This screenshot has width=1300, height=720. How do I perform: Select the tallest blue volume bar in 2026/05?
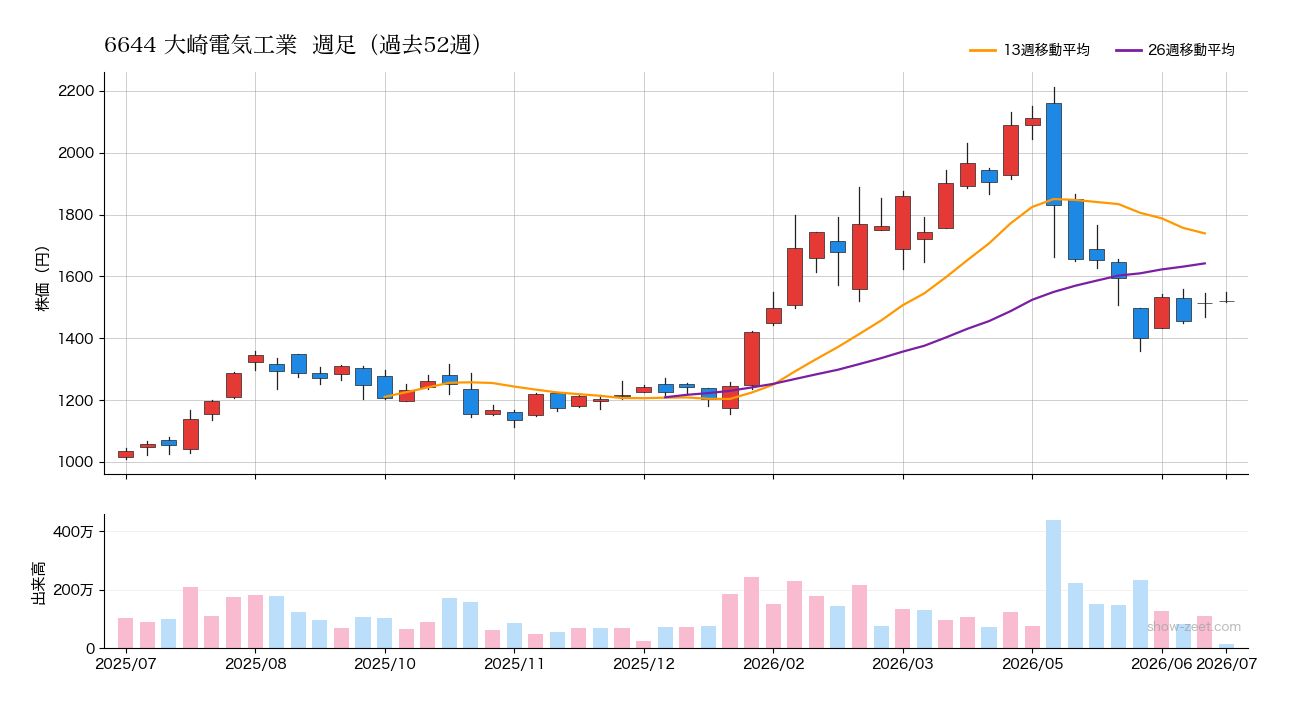click(x=1053, y=584)
